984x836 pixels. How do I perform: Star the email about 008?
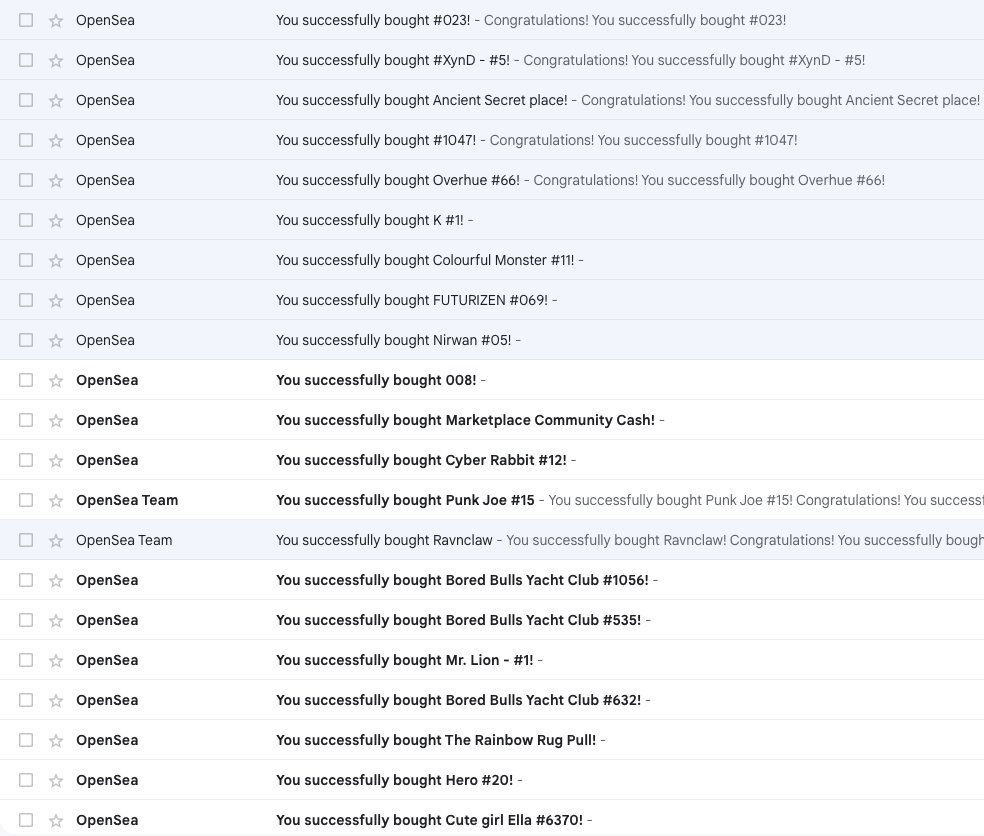pyautogui.click(x=56, y=381)
